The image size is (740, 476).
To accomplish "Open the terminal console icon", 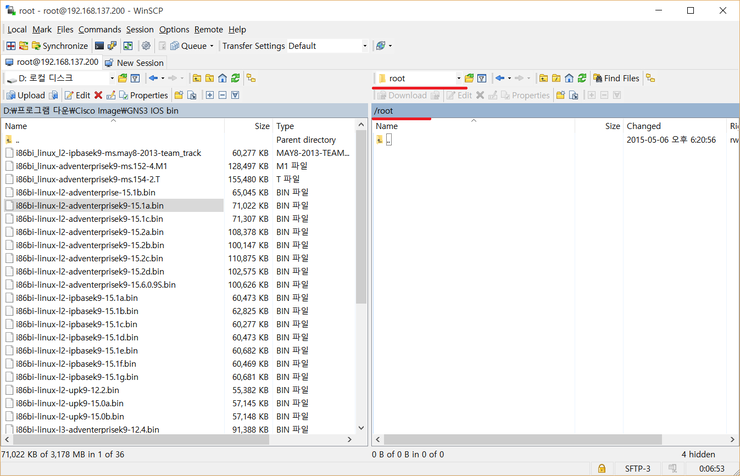I will coord(99,46).
